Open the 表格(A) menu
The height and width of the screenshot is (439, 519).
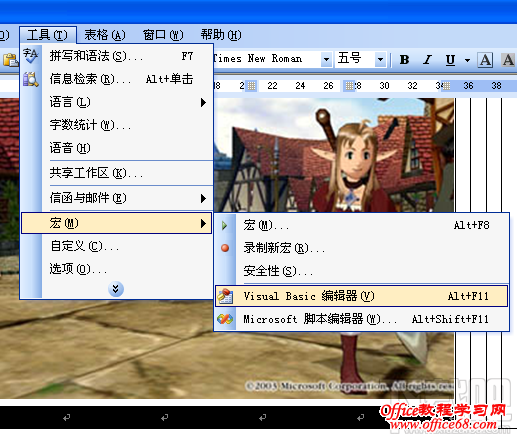(x=105, y=35)
